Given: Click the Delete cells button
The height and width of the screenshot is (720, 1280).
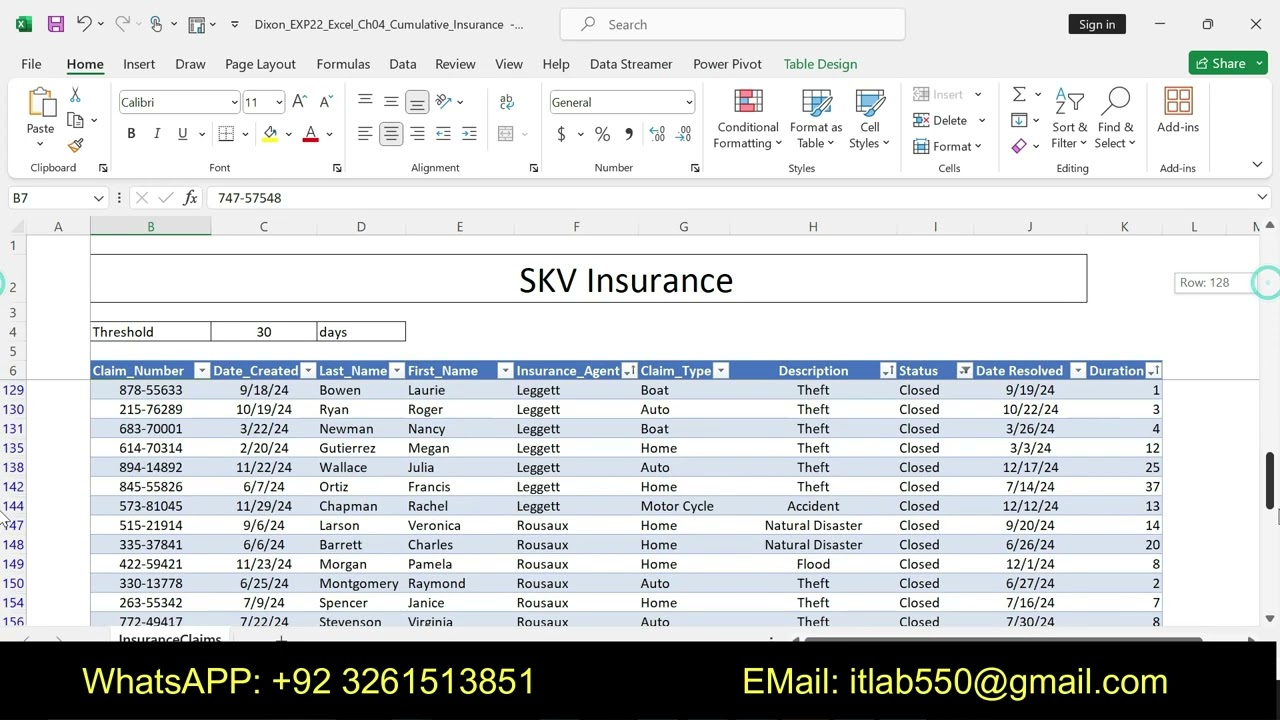Looking at the screenshot, I should pos(949,120).
